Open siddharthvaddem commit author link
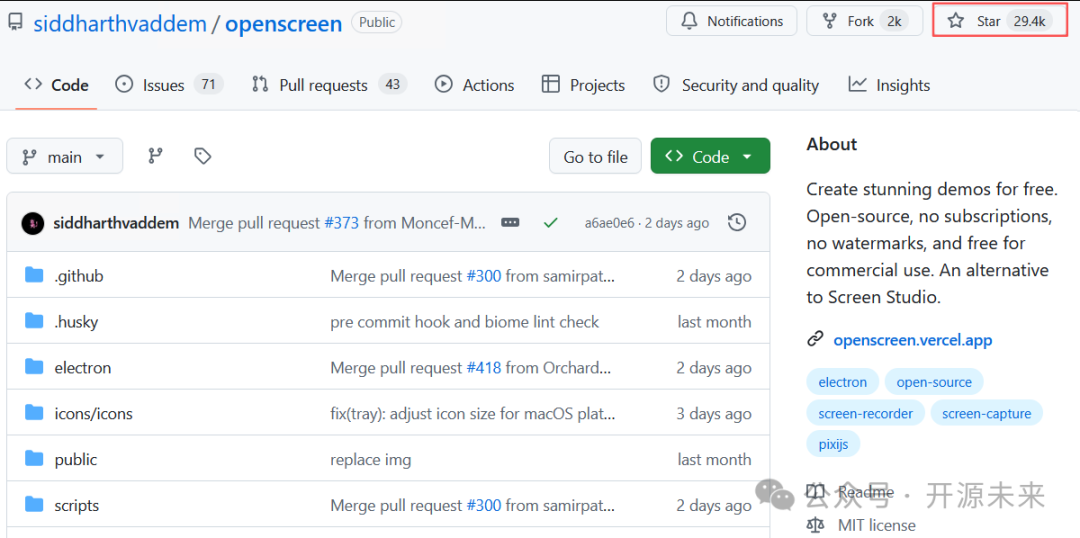1080x538 pixels. tap(116, 223)
